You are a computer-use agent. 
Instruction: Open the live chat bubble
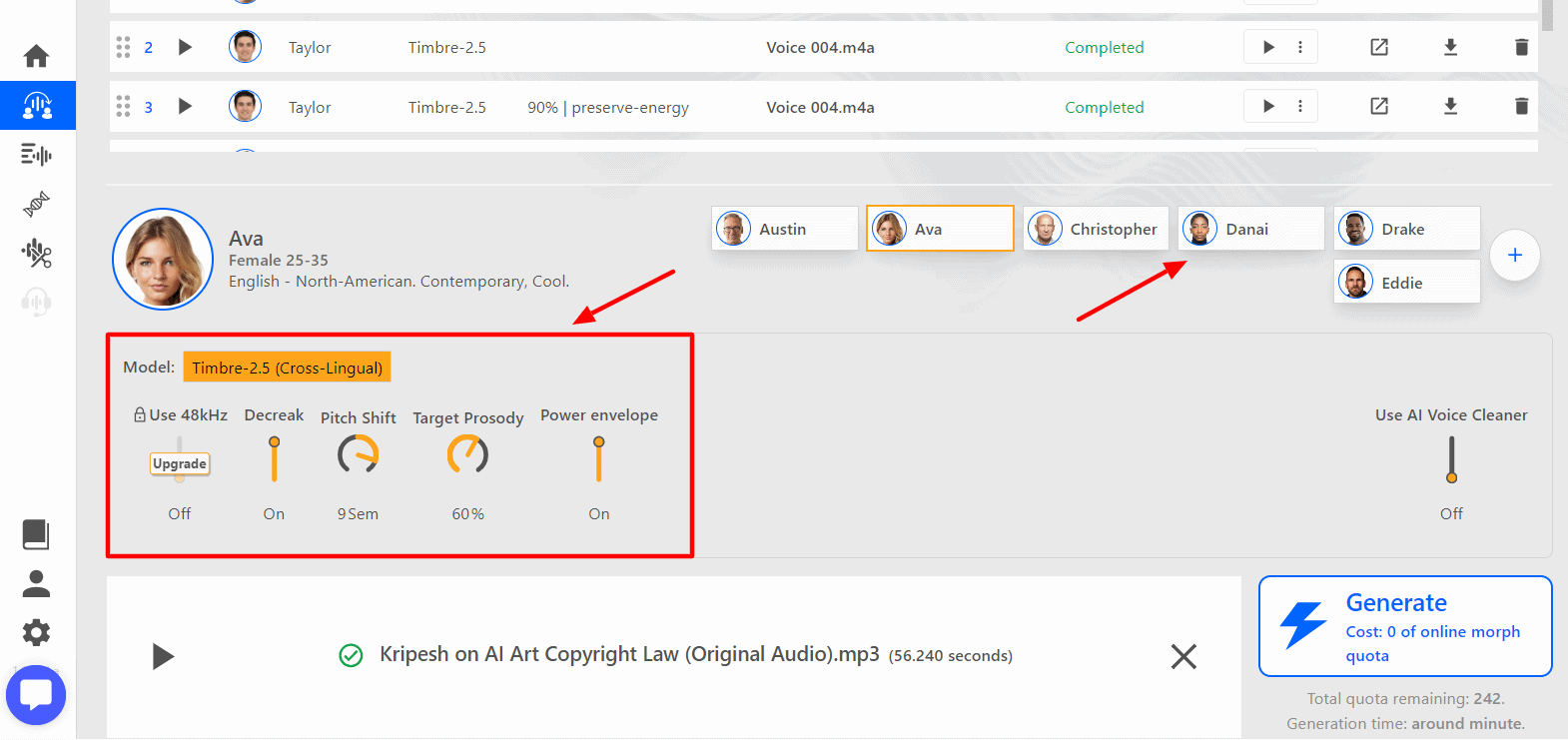pos(36,695)
